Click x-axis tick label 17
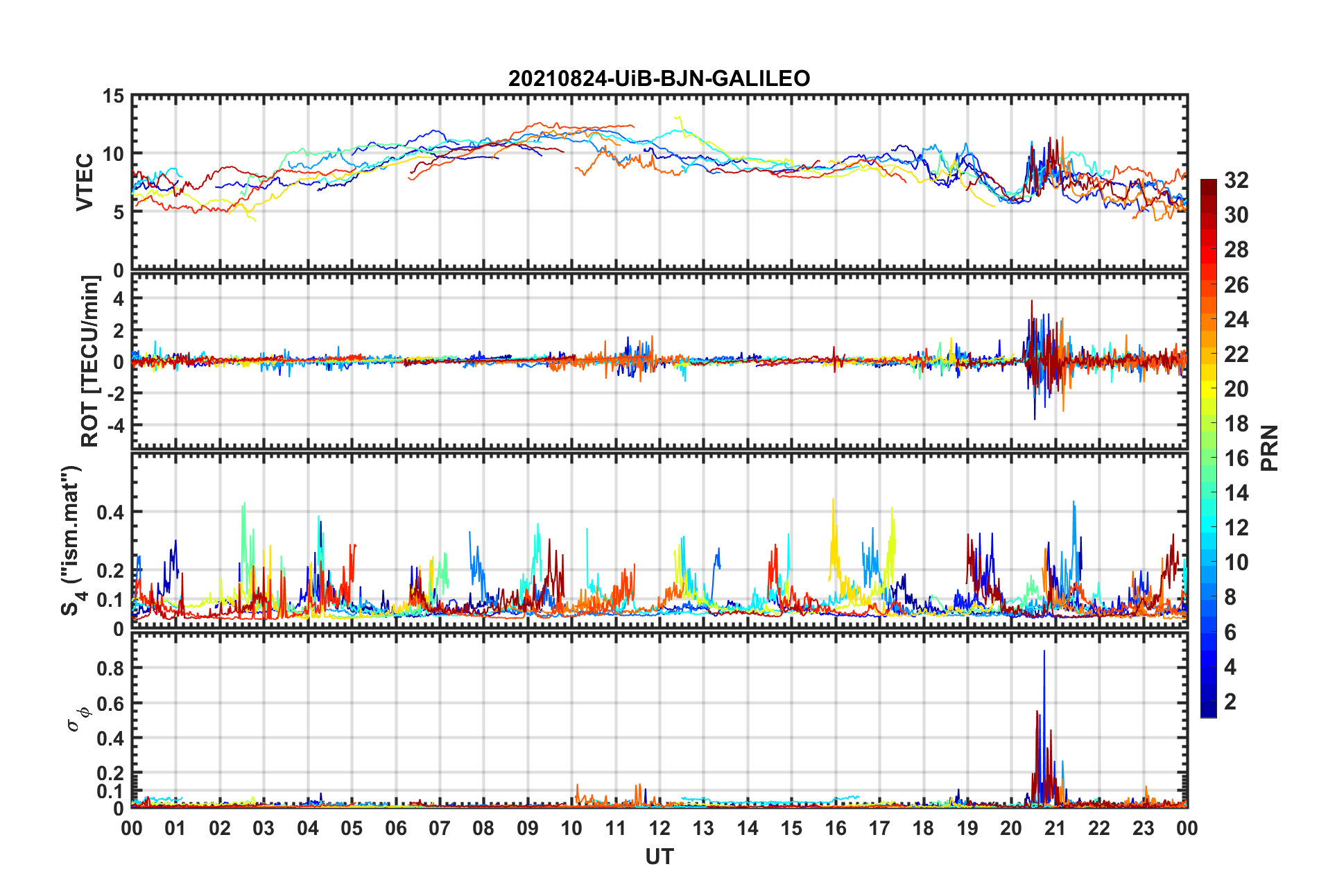 879,828
